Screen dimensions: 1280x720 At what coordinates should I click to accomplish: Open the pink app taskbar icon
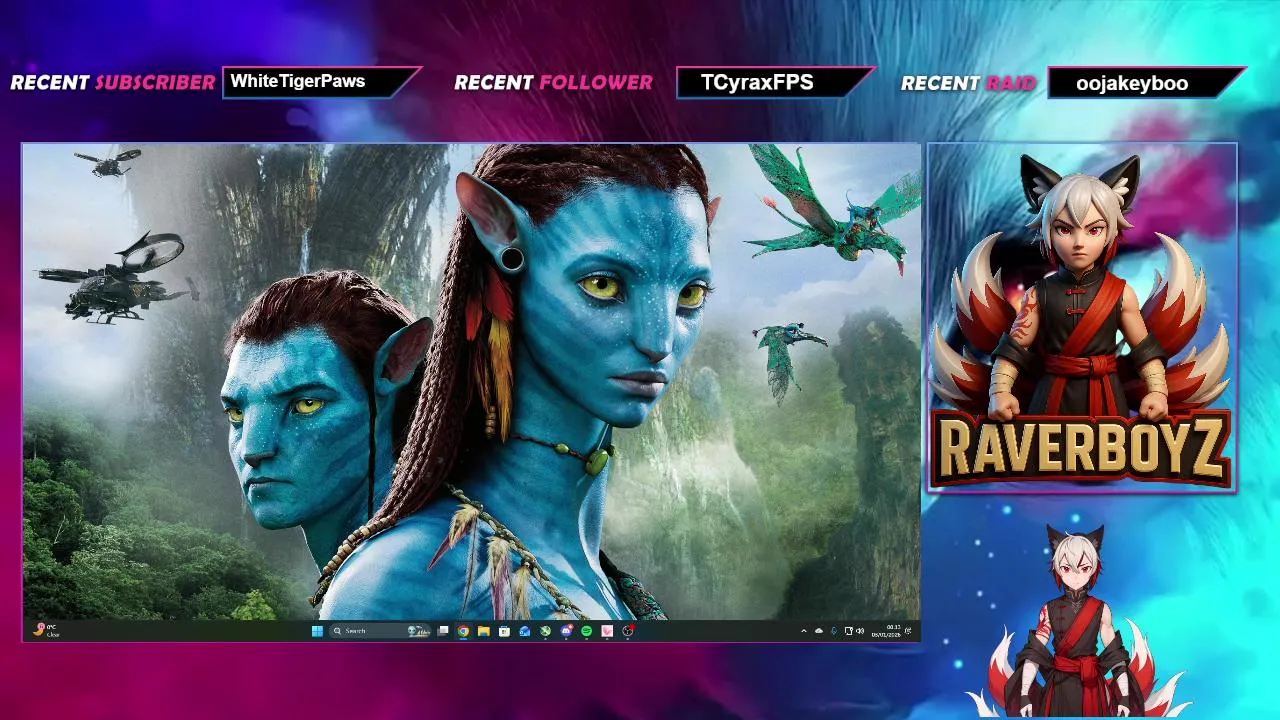tap(607, 631)
